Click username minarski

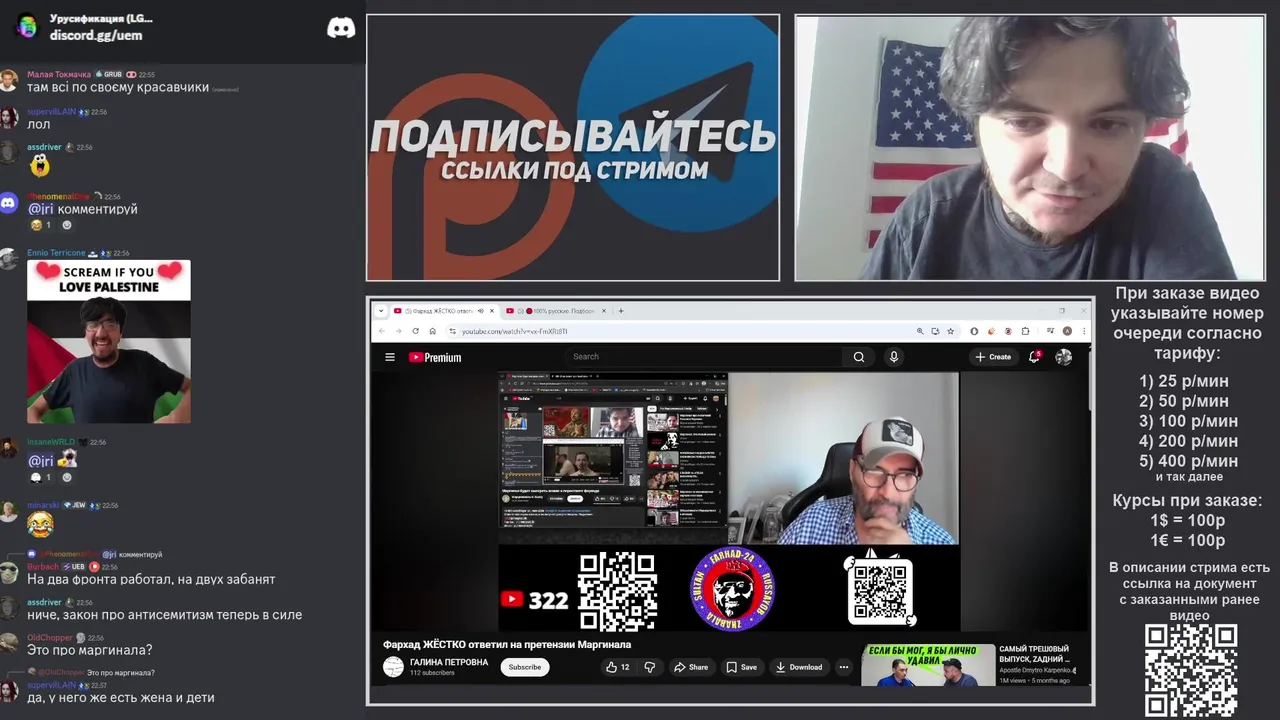(43, 505)
